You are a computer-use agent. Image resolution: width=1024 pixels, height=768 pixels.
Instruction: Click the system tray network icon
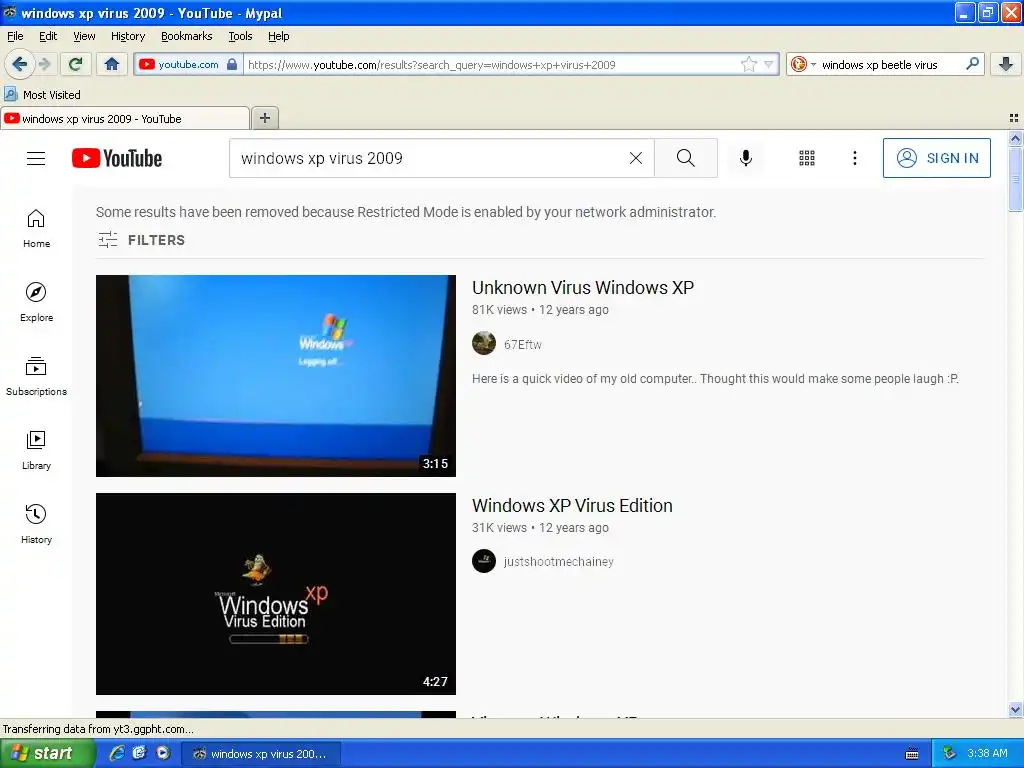(949, 754)
